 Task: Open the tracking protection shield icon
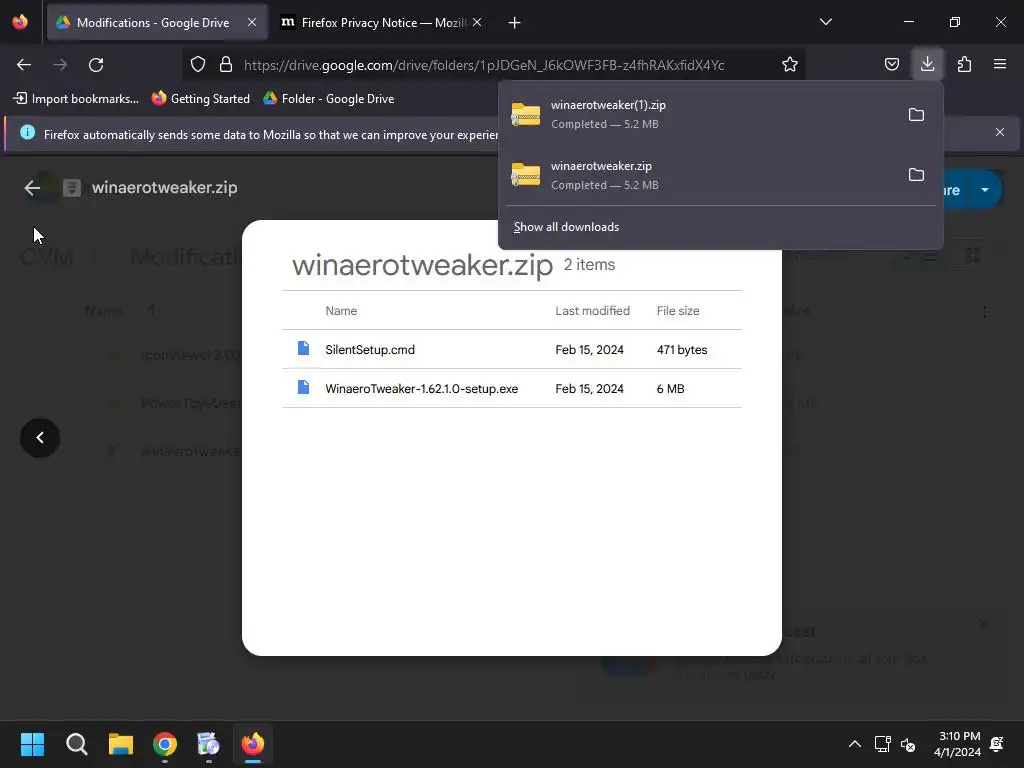click(198, 64)
